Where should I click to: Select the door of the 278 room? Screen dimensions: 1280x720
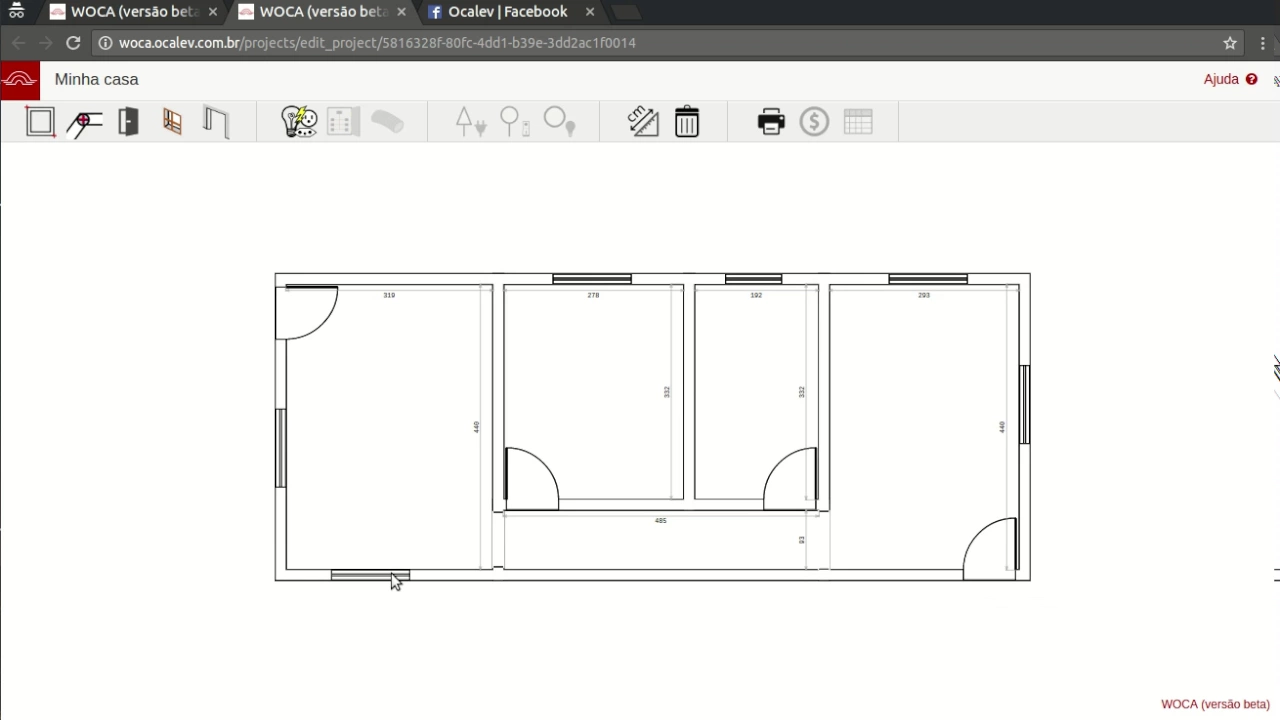pos(531,479)
